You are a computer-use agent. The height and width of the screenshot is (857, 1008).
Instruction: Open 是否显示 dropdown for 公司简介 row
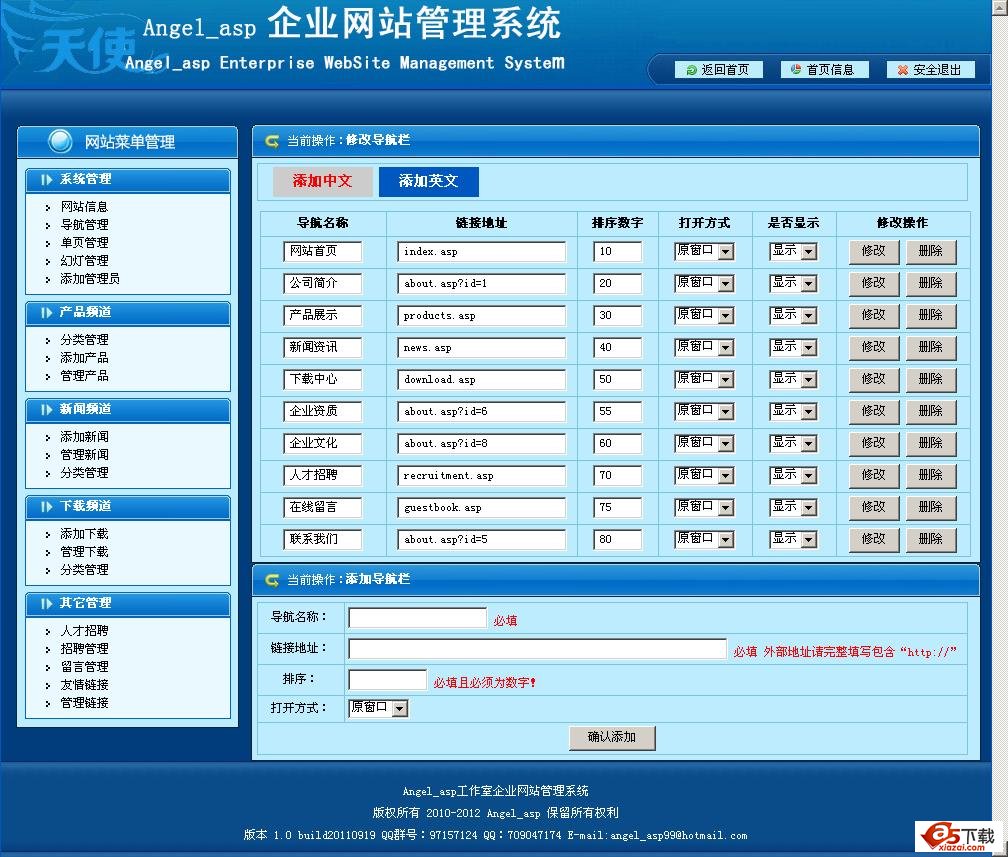click(x=793, y=283)
